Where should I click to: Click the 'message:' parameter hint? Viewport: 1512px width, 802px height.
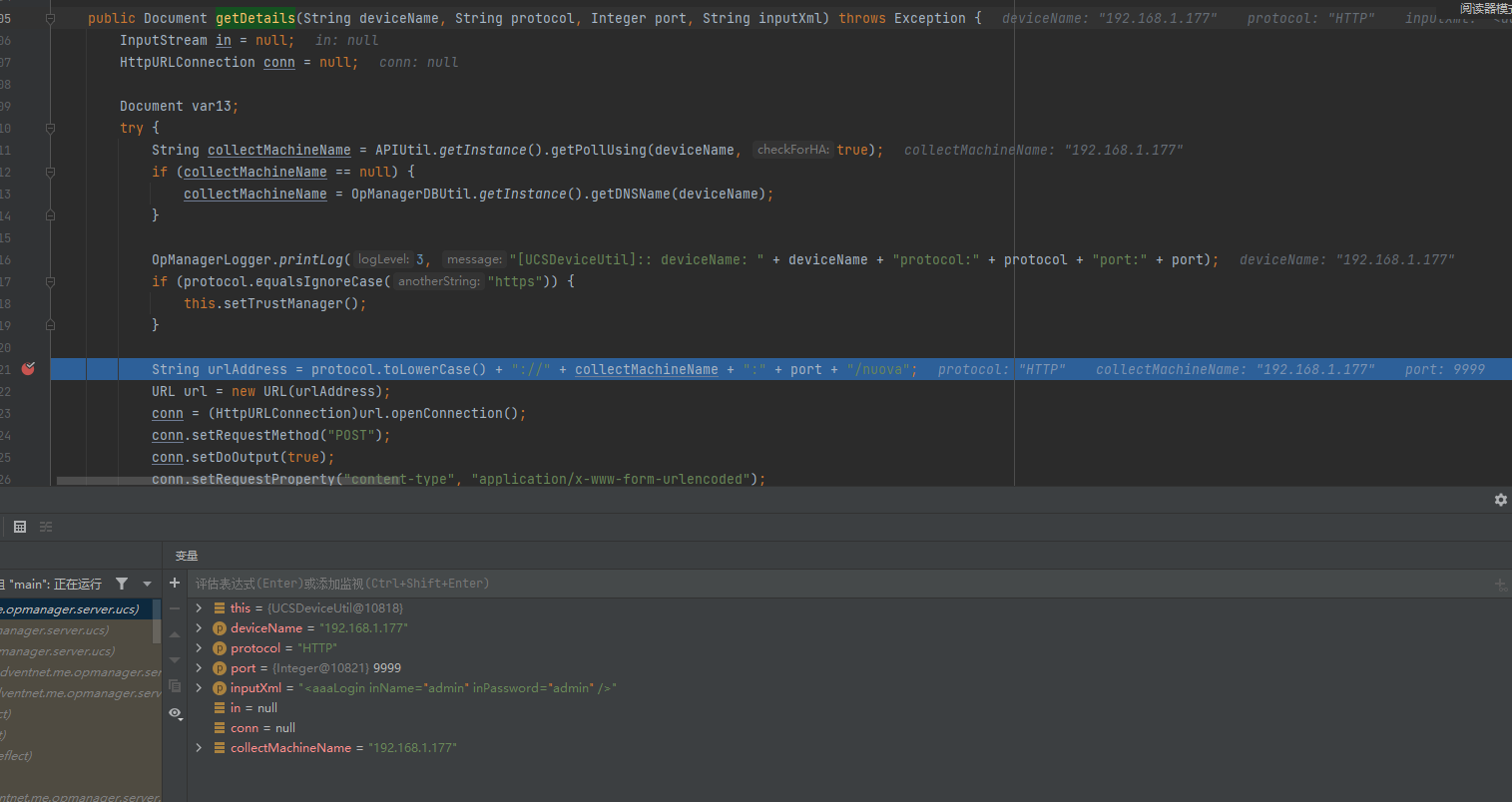tap(474, 259)
